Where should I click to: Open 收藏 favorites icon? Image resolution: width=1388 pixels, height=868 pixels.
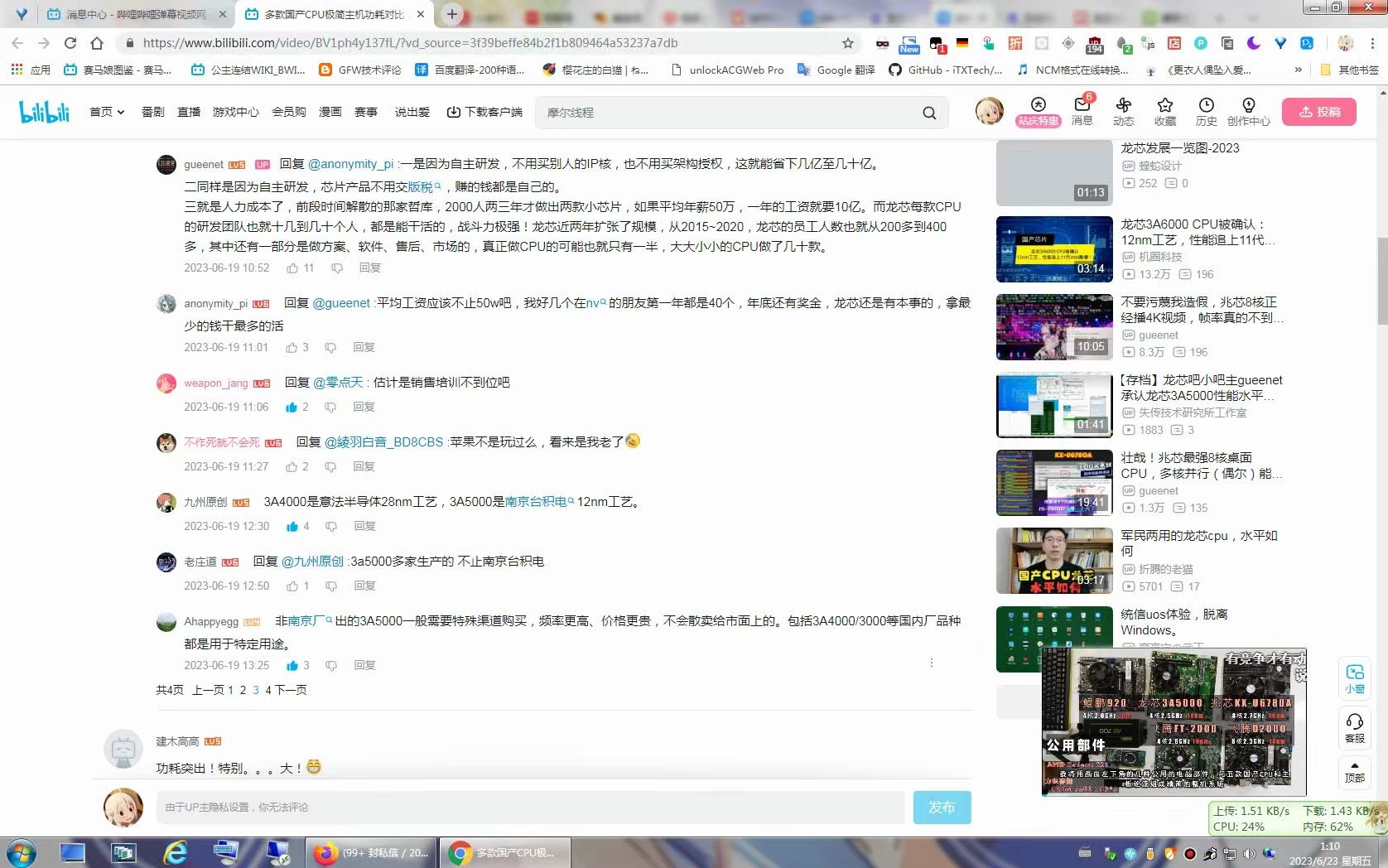pos(1165,111)
